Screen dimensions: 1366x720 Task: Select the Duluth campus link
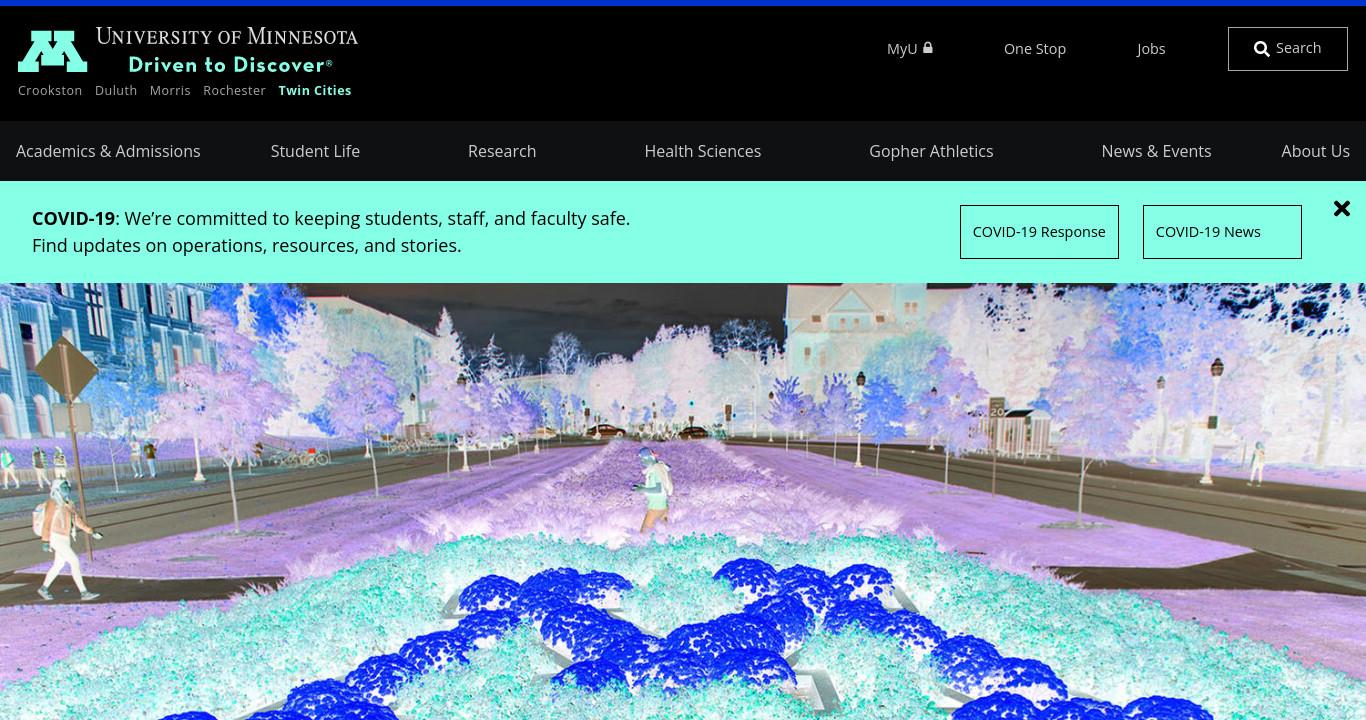click(116, 90)
